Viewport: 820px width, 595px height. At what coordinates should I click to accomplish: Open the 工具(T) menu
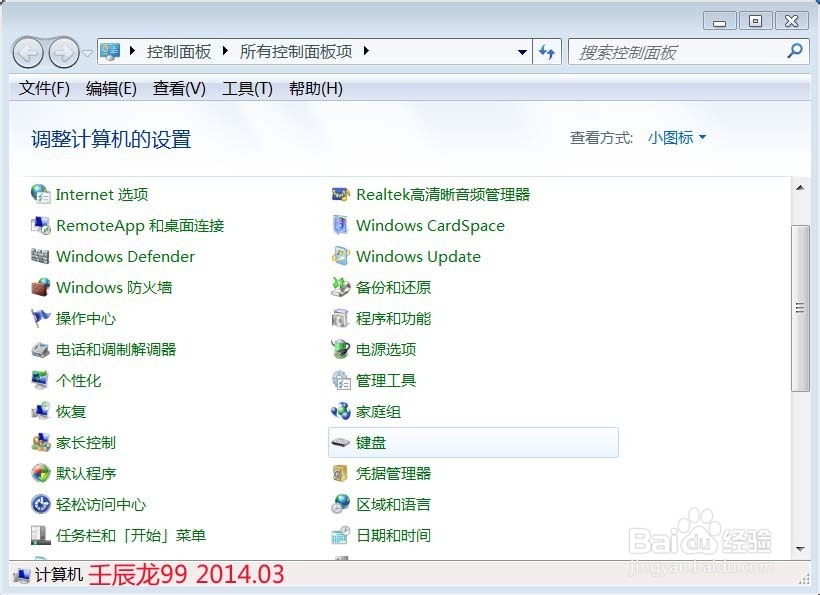click(x=247, y=88)
